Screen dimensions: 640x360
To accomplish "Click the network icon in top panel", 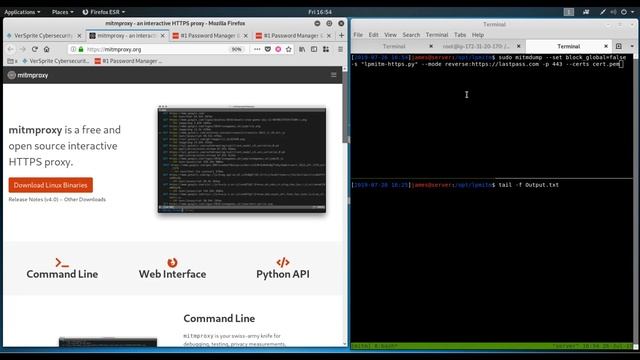I will click(x=586, y=12).
